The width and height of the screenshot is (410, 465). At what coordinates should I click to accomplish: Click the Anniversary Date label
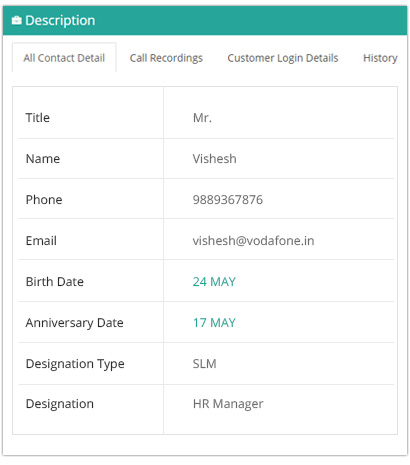coord(75,323)
